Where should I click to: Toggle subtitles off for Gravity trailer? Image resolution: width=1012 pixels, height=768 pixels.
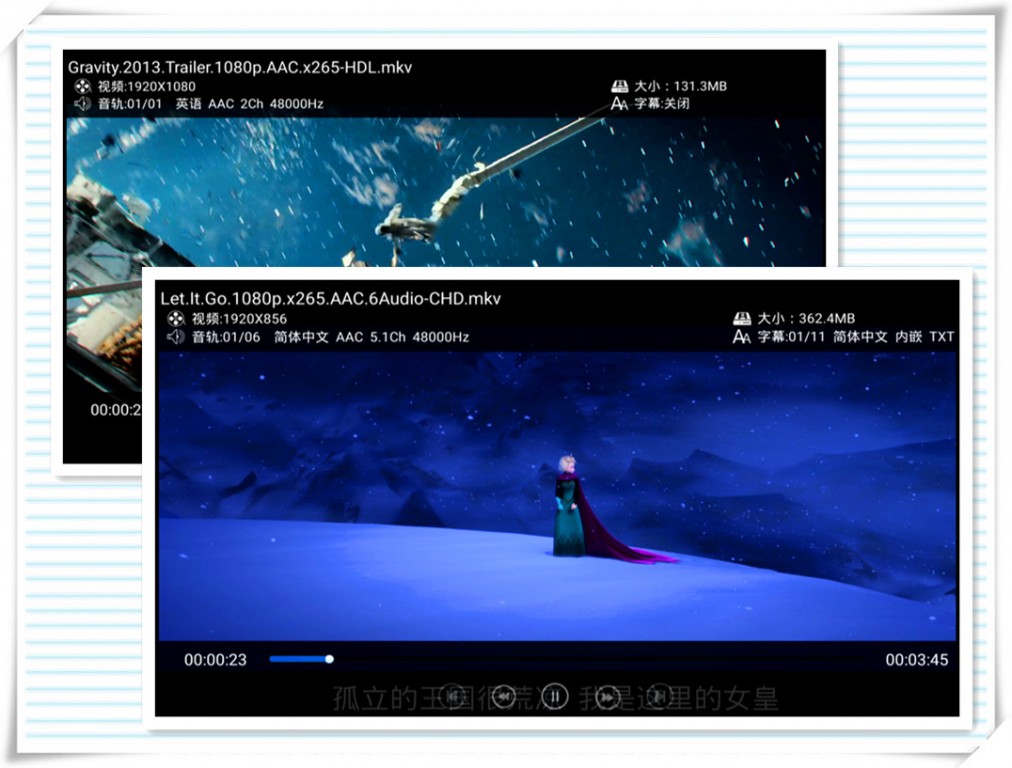[663, 104]
